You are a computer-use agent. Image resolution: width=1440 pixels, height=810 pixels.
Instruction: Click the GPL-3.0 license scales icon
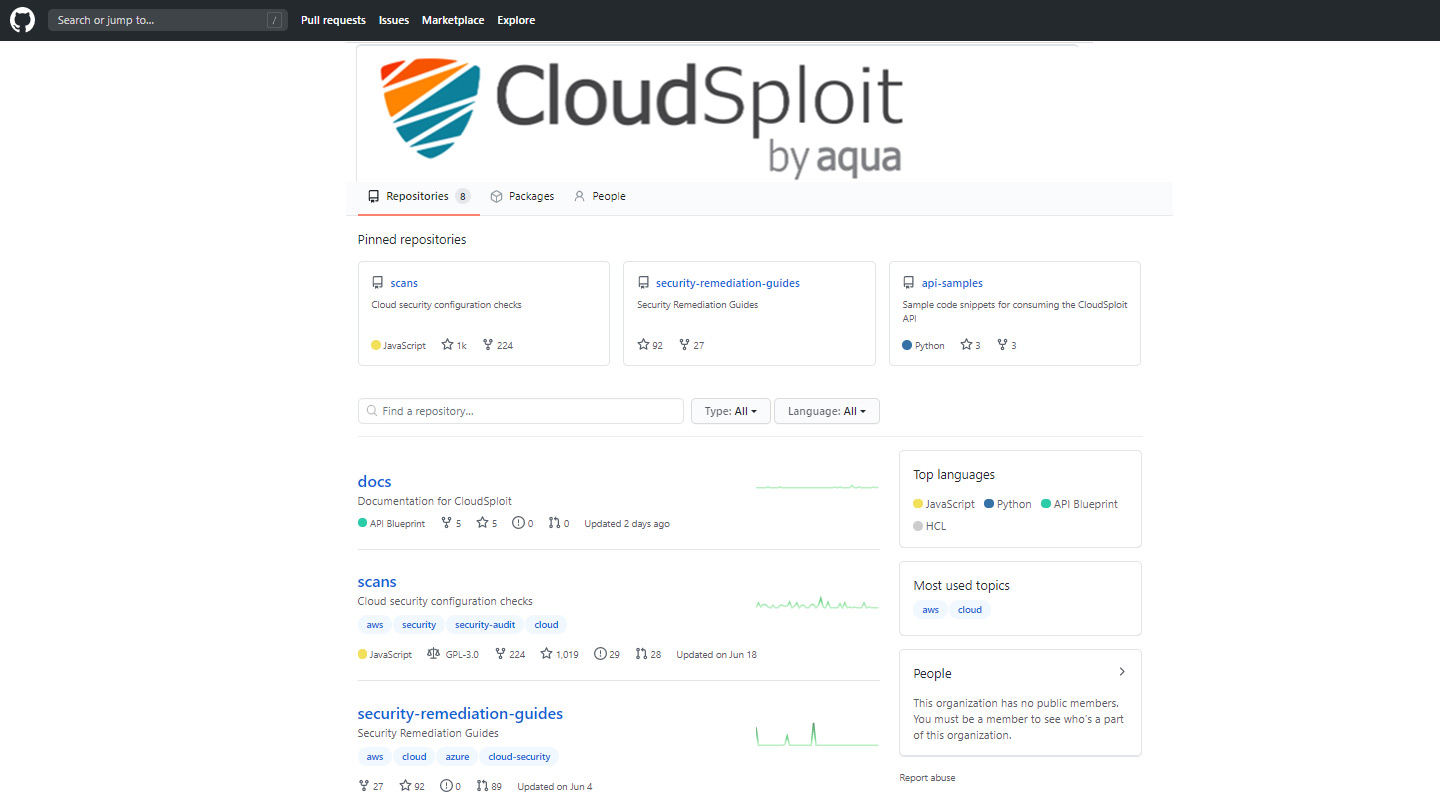[431, 654]
